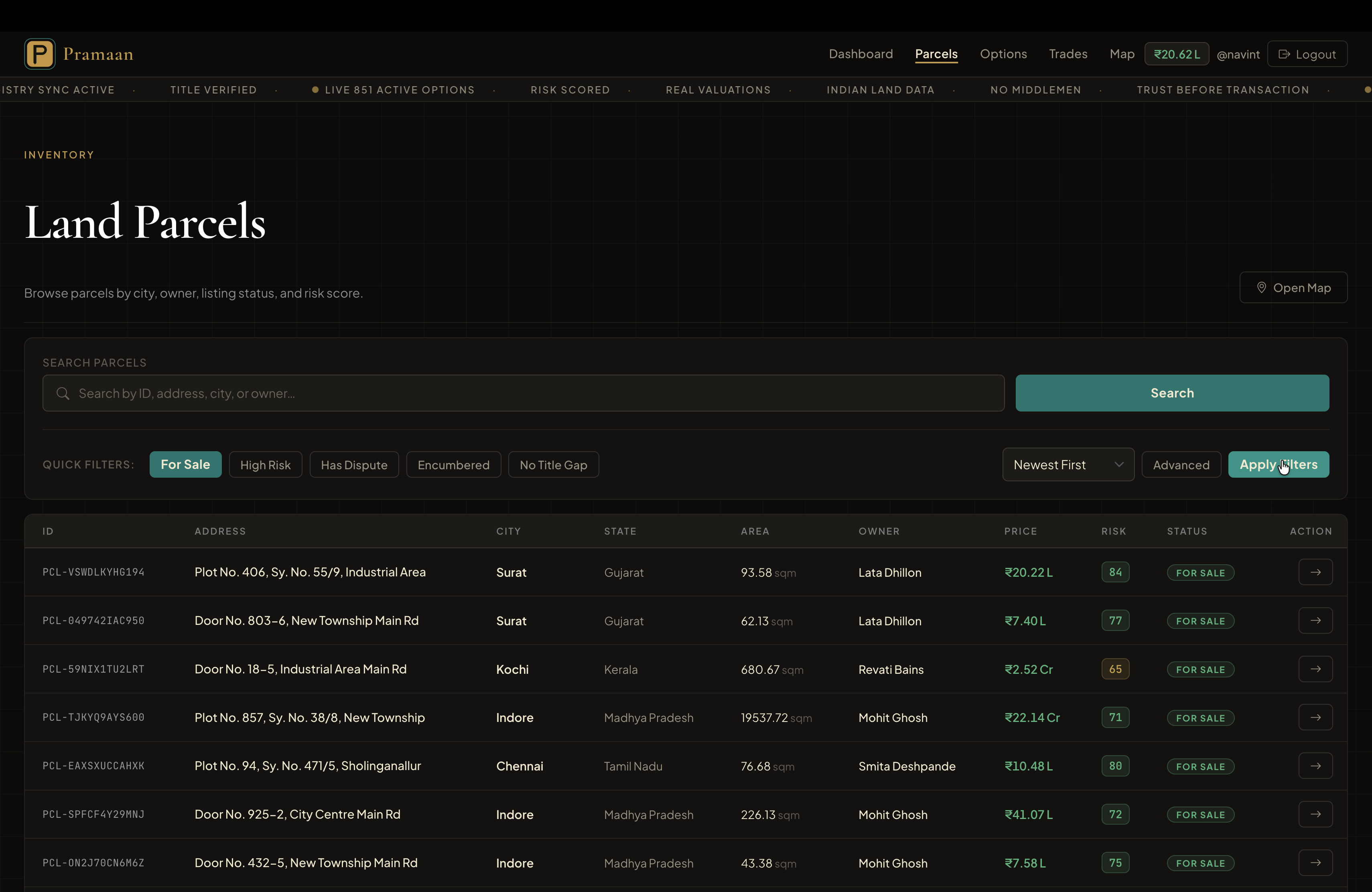Click the amber risk score 65 badge
The image size is (1372, 892).
coord(1115,669)
